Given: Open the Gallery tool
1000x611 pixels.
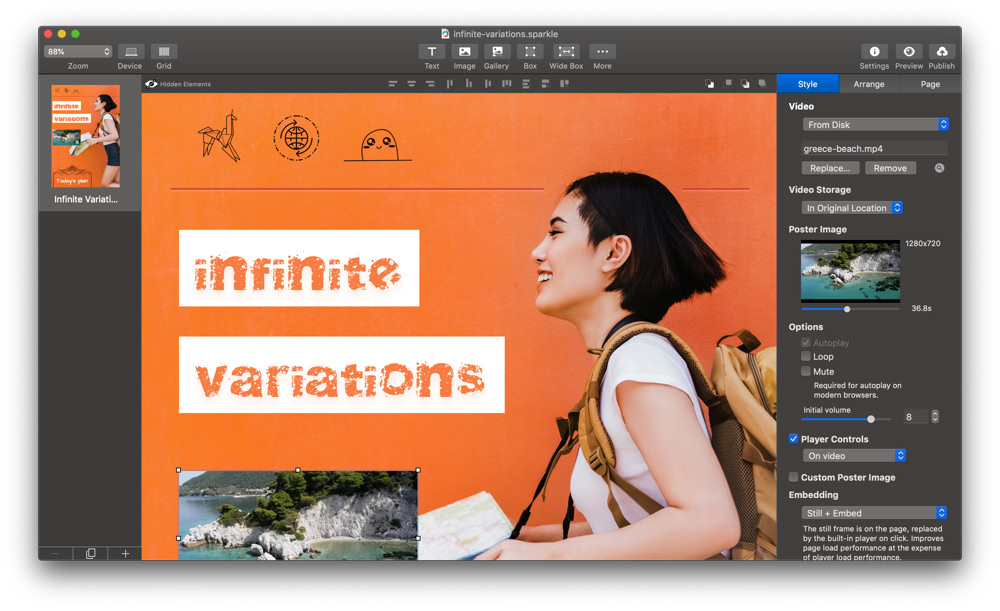Looking at the screenshot, I should click(x=497, y=52).
